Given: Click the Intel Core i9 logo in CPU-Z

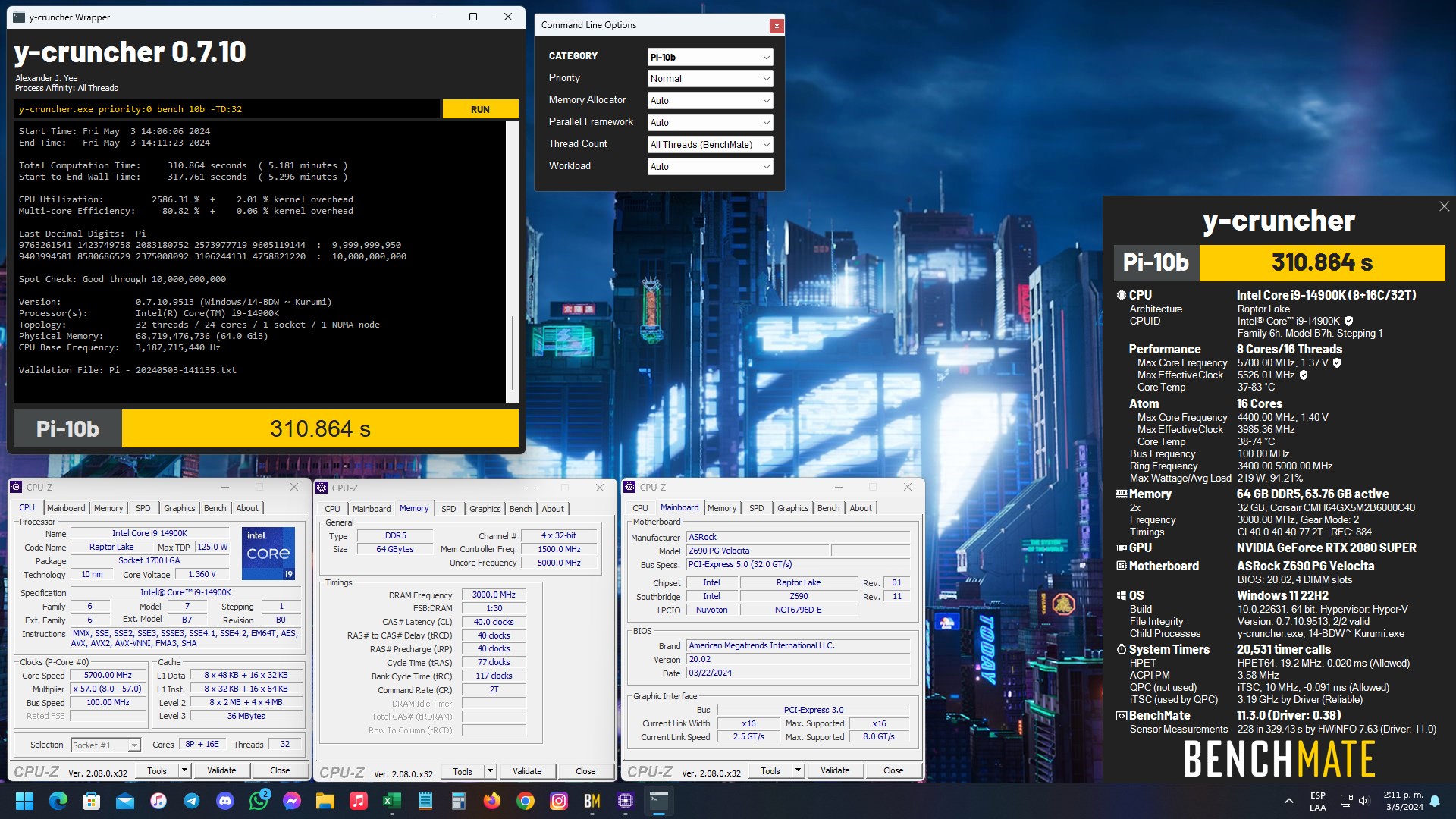Looking at the screenshot, I should point(268,554).
